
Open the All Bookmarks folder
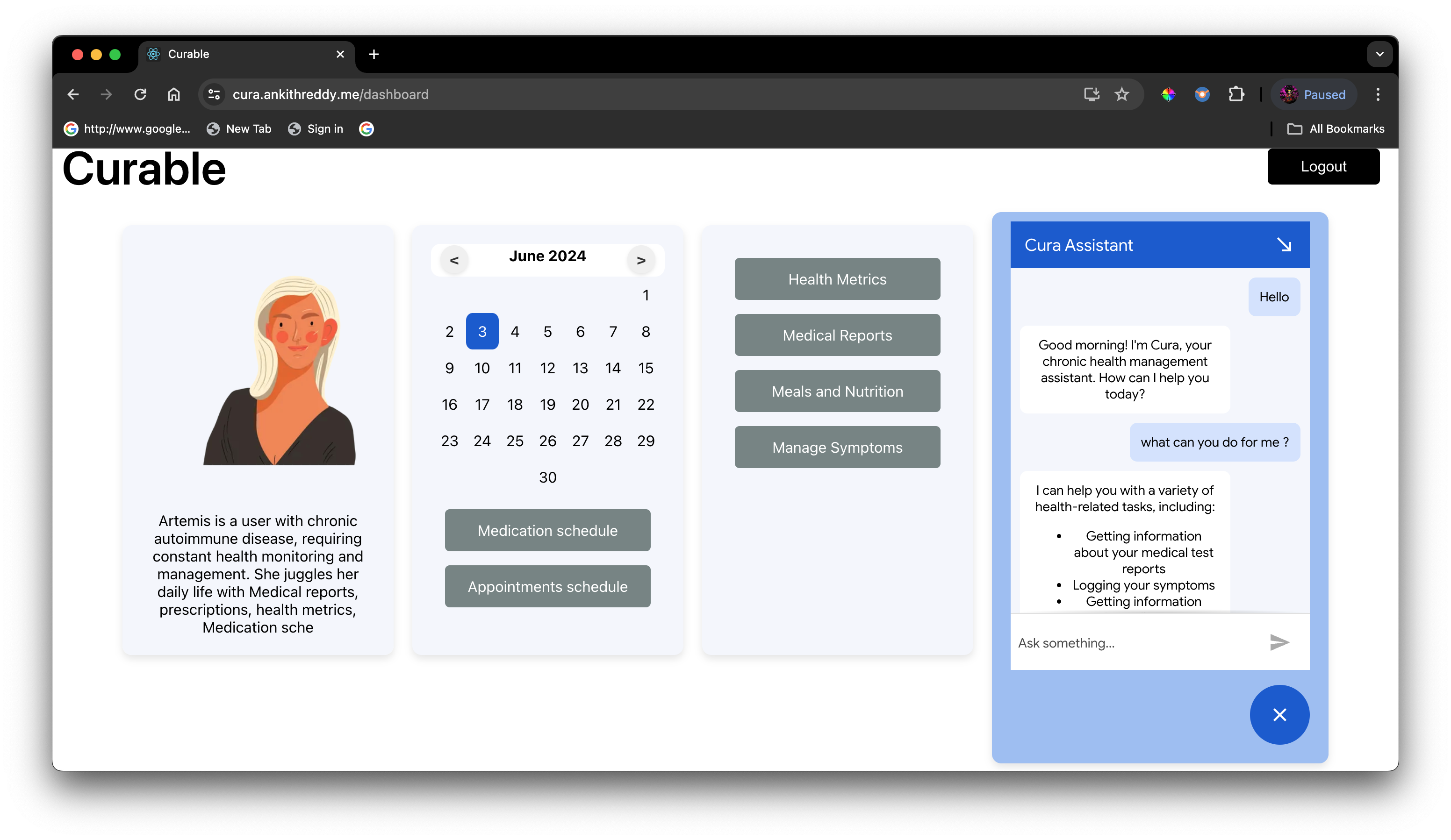(1335, 129)
